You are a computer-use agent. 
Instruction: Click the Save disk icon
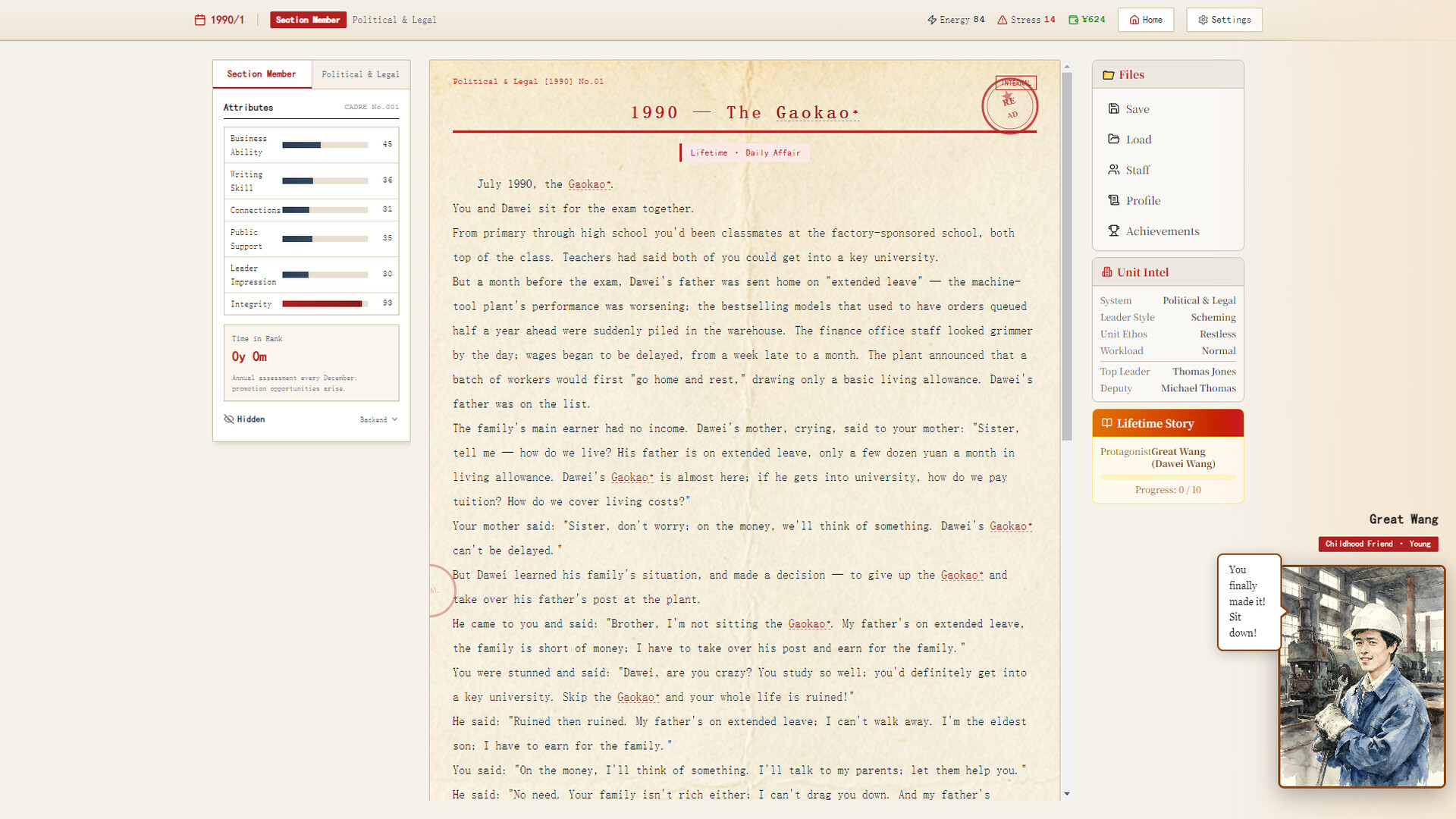[1113, 108]
